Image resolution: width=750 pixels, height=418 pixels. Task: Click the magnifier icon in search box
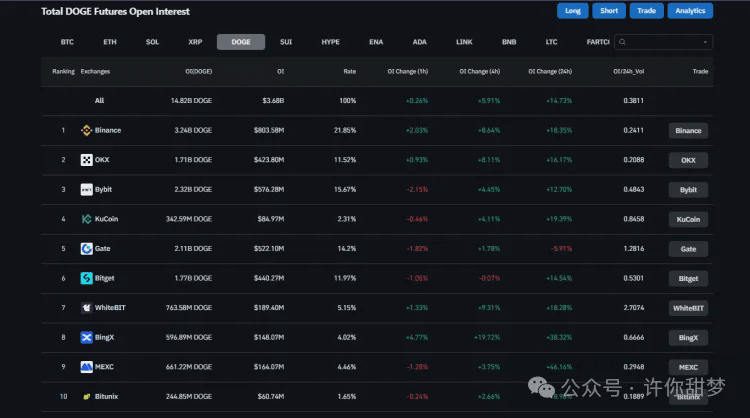(622, 42)
